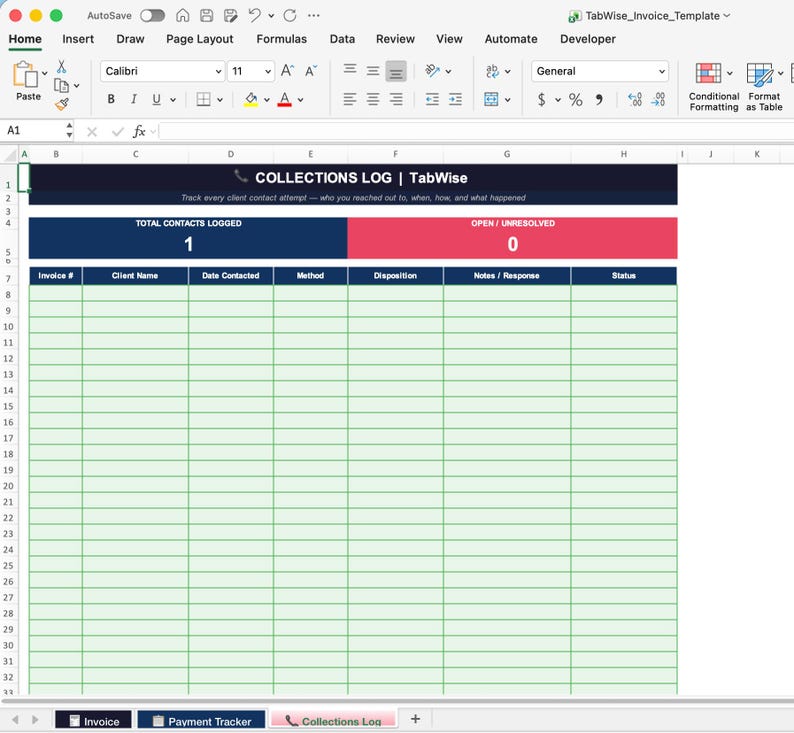Apply Percent Style format
The width and height of the screenshot is (794, 733).
[x=575, y=100]
